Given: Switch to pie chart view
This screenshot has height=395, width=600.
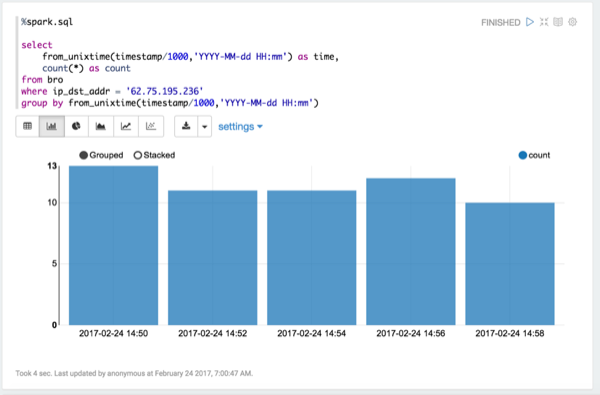Looking at the screenshot, I should (x=76, y=126).
